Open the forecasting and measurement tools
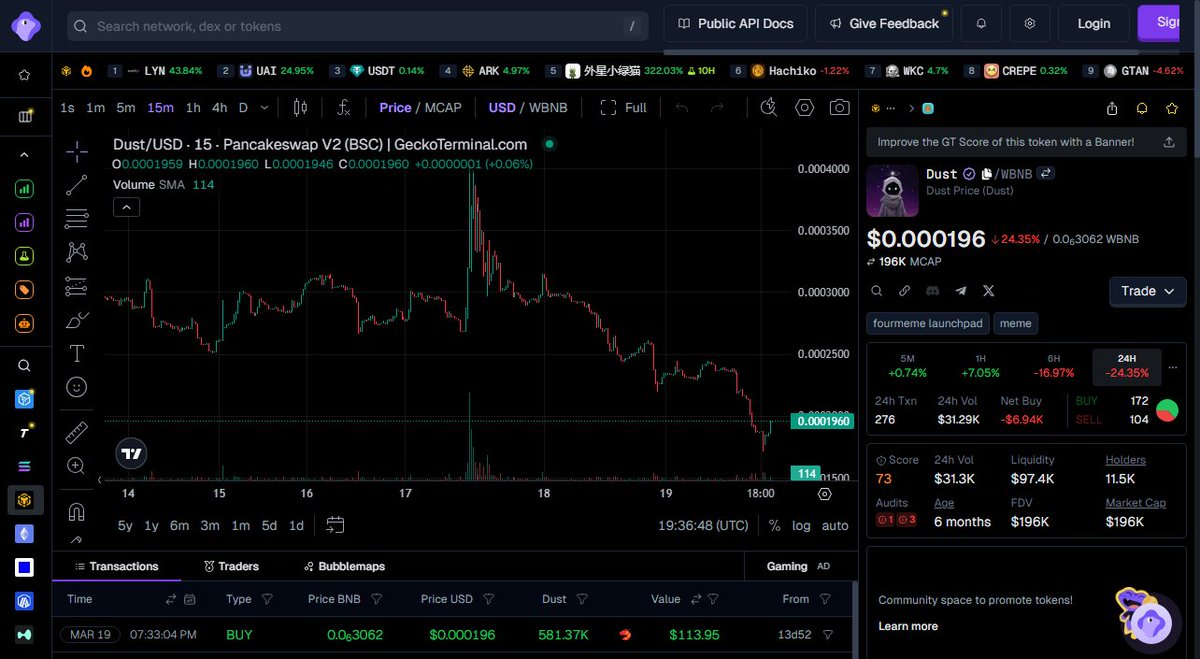This screenshot has width=1200, height=659. [77, 287]
